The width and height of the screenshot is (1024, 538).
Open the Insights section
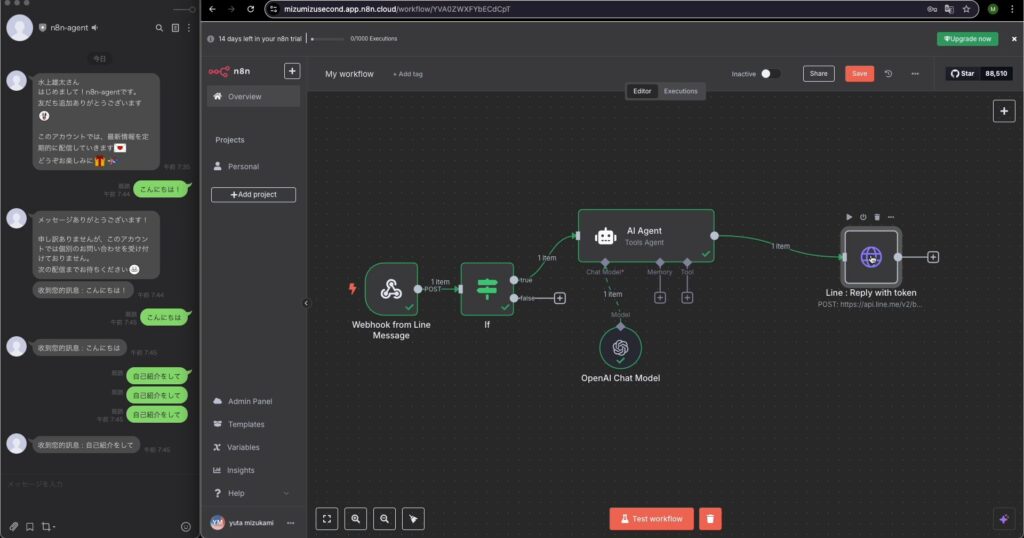(253, 470)
